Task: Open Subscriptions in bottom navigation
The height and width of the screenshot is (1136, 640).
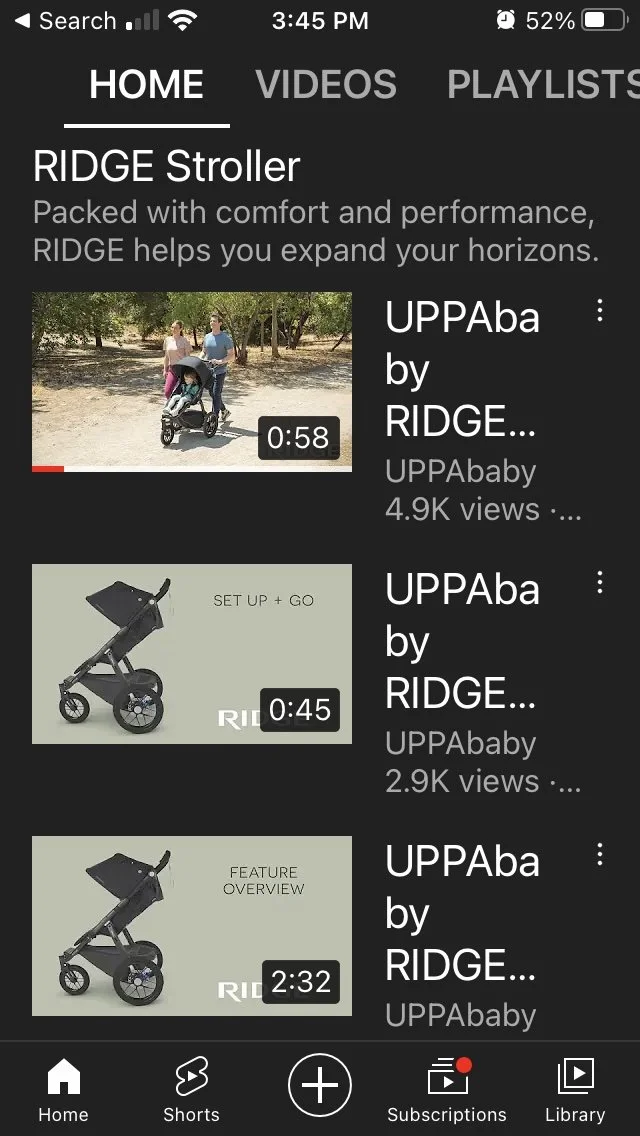Action: tap(447, 1076)
